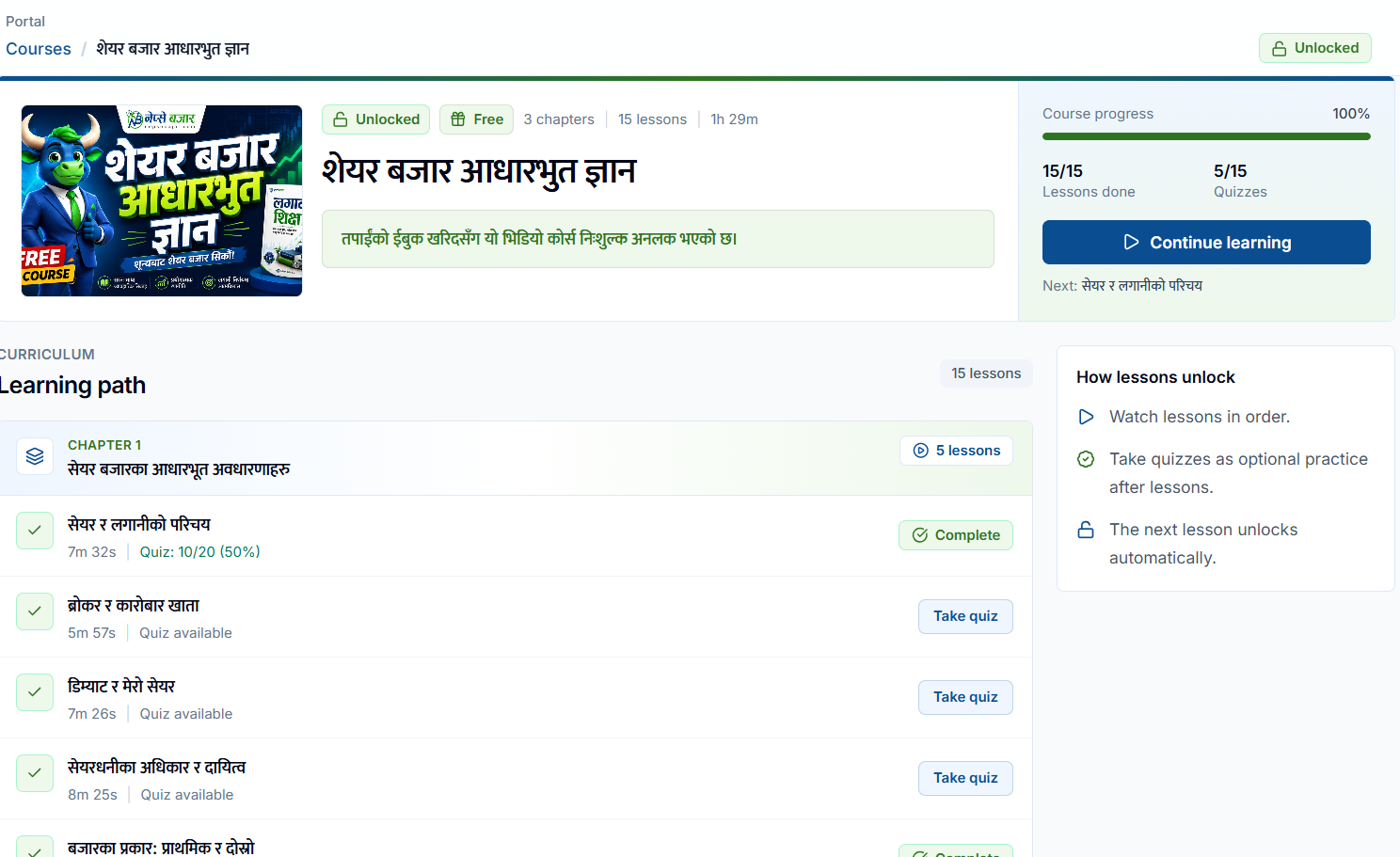
Task: Click the Quiz: 10/20 (50%) score text
Action: (200, 552)
